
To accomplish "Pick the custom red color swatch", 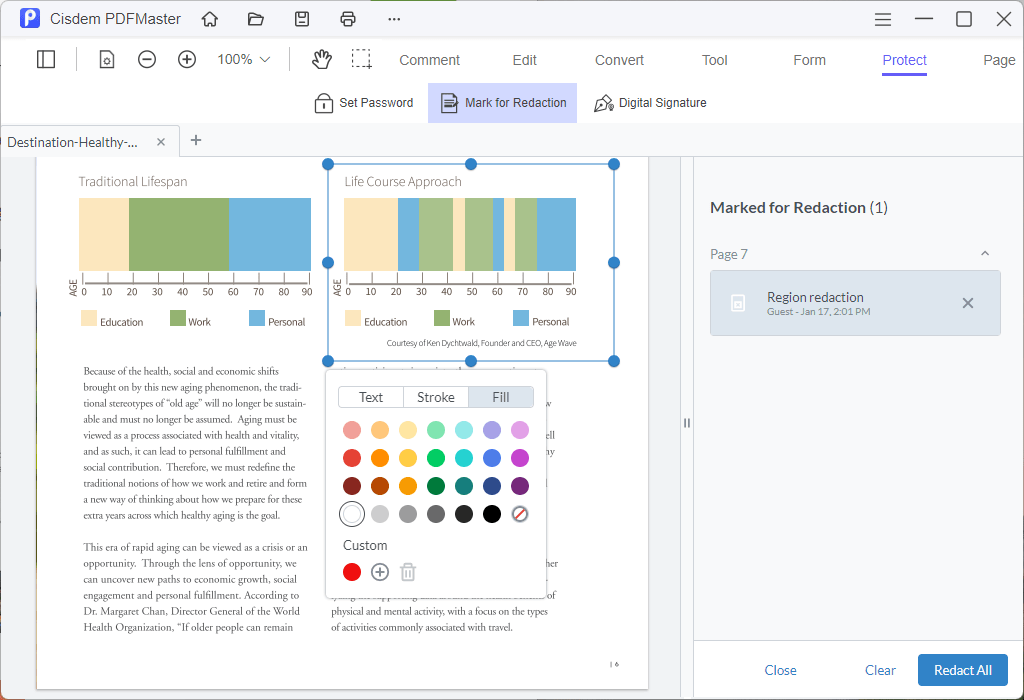I will (x=352, y=572).
